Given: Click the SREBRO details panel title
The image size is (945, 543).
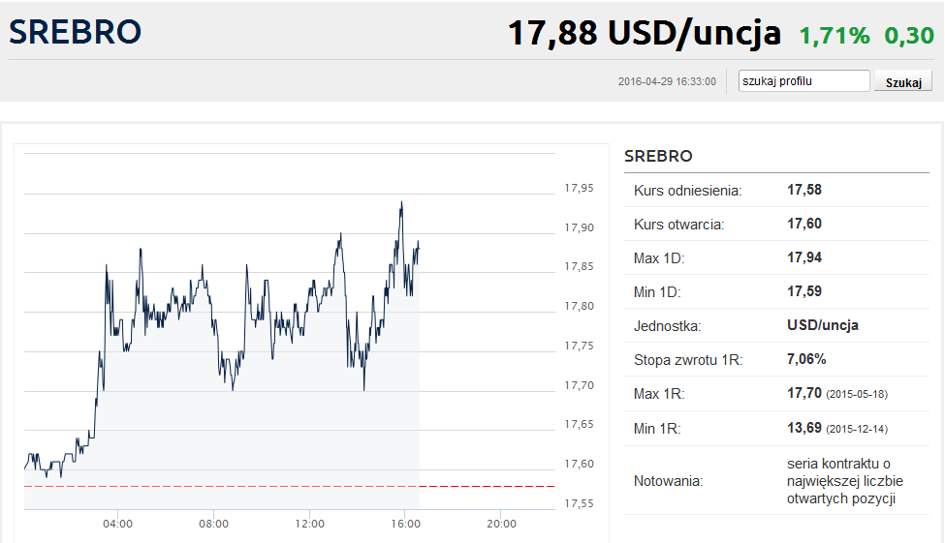Looking at the screenshot, I should (658, 156).
